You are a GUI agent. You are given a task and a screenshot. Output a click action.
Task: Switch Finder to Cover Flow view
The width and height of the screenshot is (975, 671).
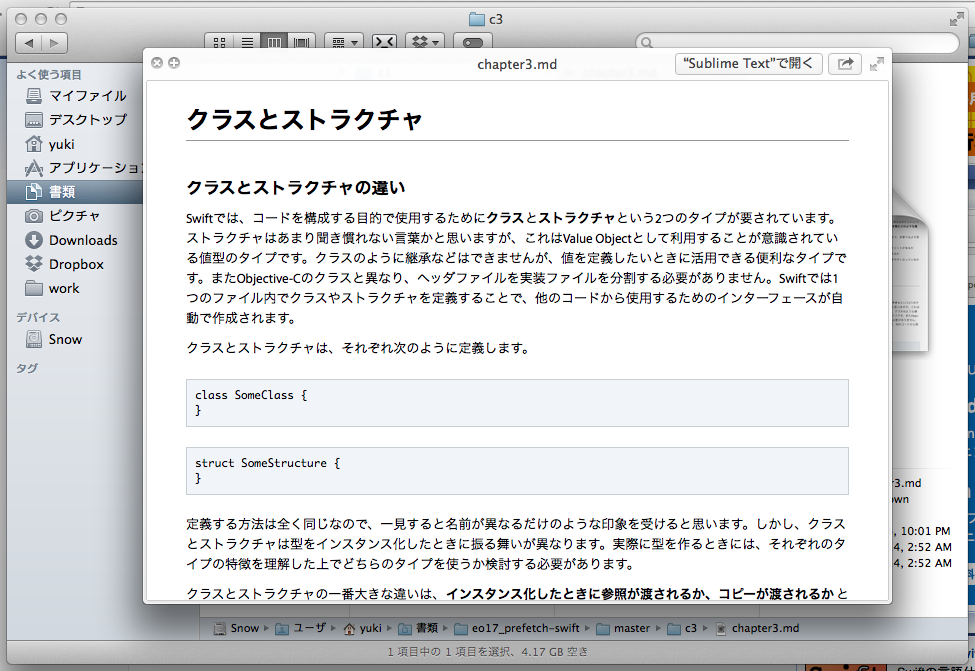click(x=300, y=43)
